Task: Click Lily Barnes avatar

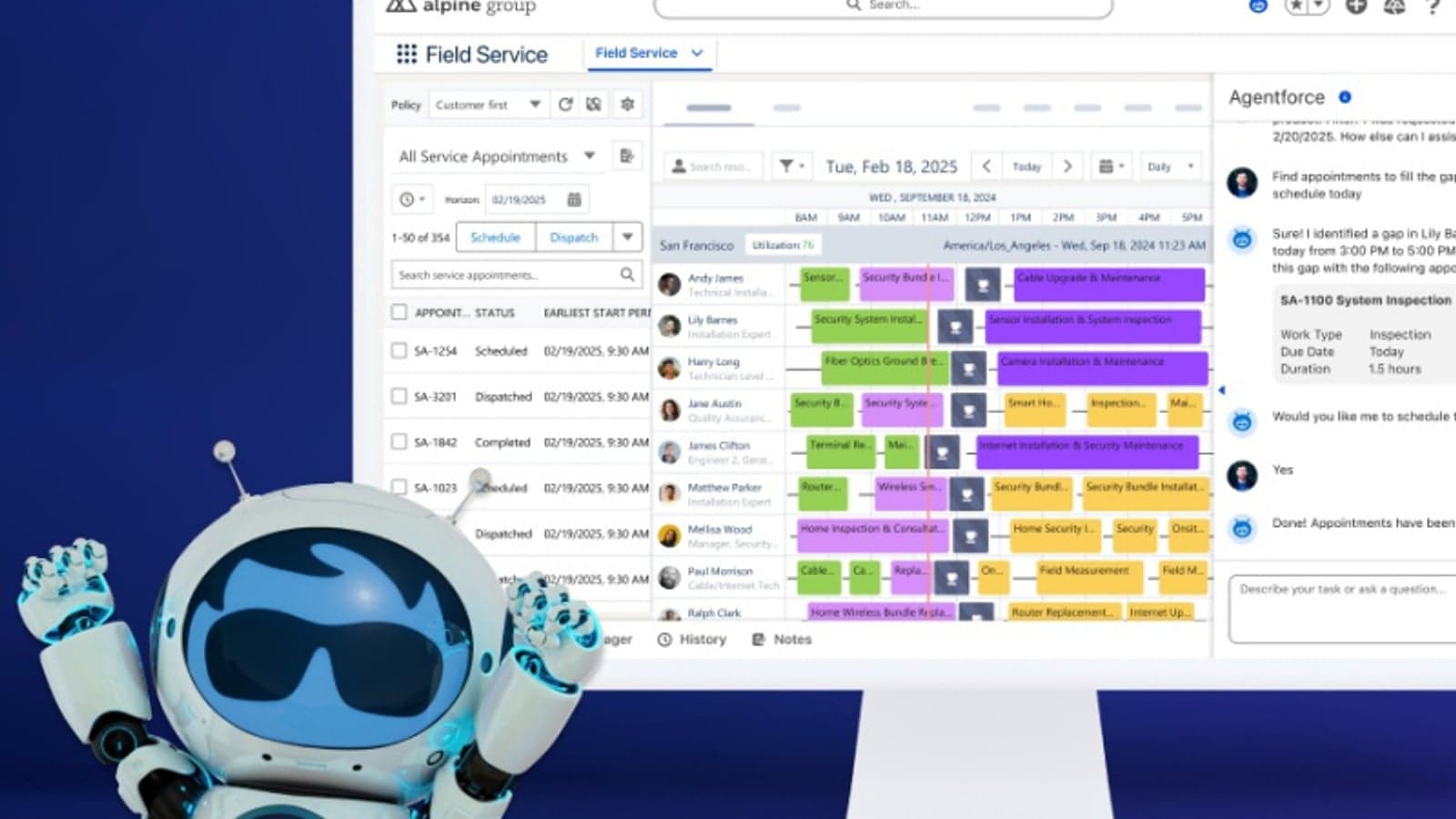Action: click(670, 326)
